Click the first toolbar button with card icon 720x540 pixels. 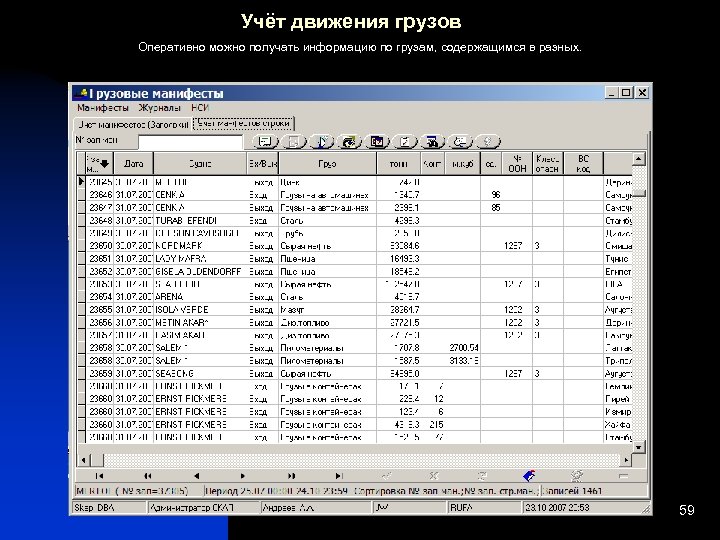point(265,142)
